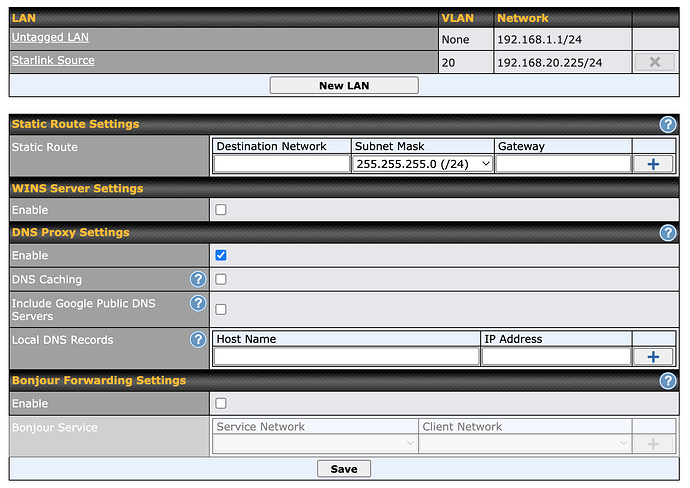Open help for Static Route Settings

pos(668,125)
